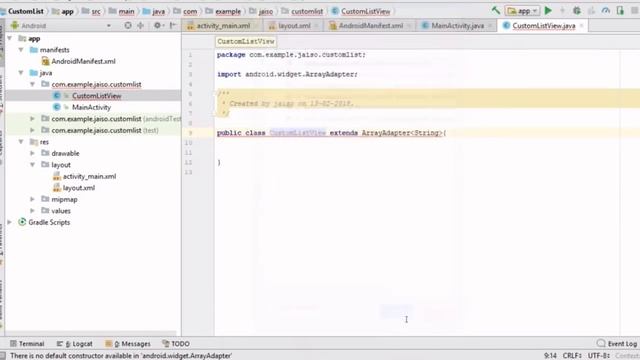Expand the androidTest package
Viewport: 640px width, 360px height.
tap(32, 119)
